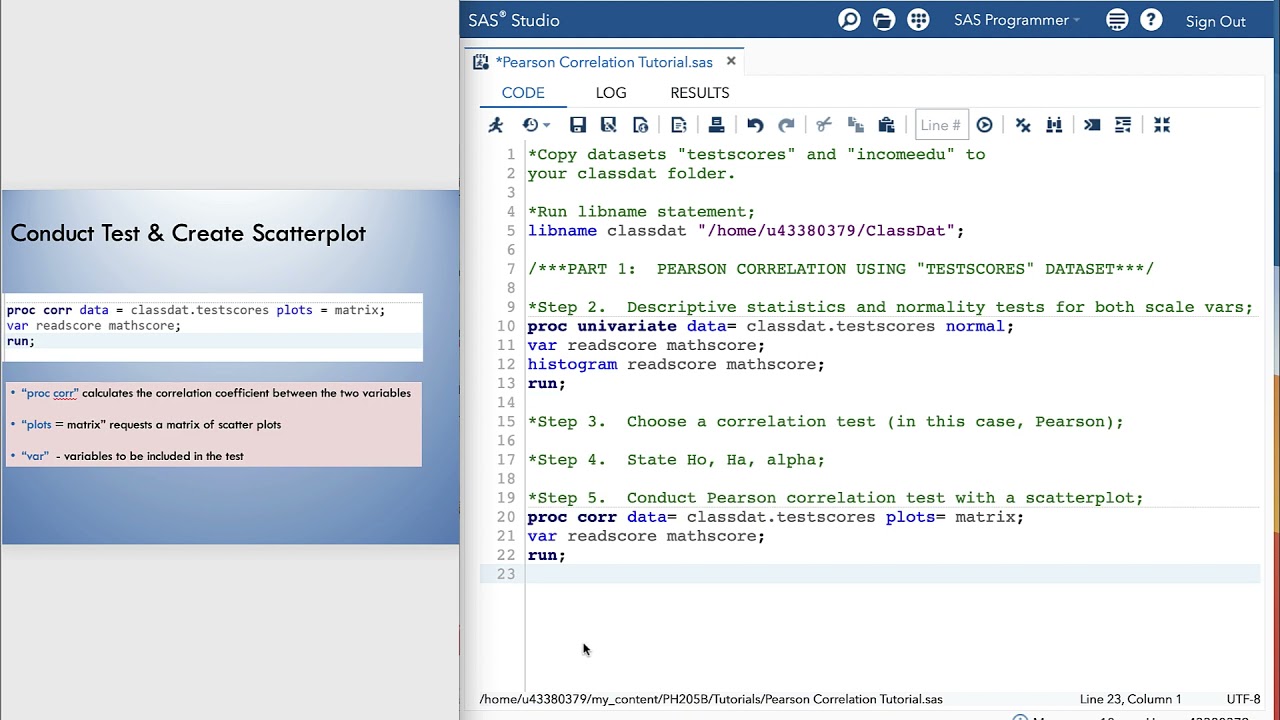Open find and replace binoculars icon
The width and height of the screenshot is (1280, 720).
tap(1054, 125)
